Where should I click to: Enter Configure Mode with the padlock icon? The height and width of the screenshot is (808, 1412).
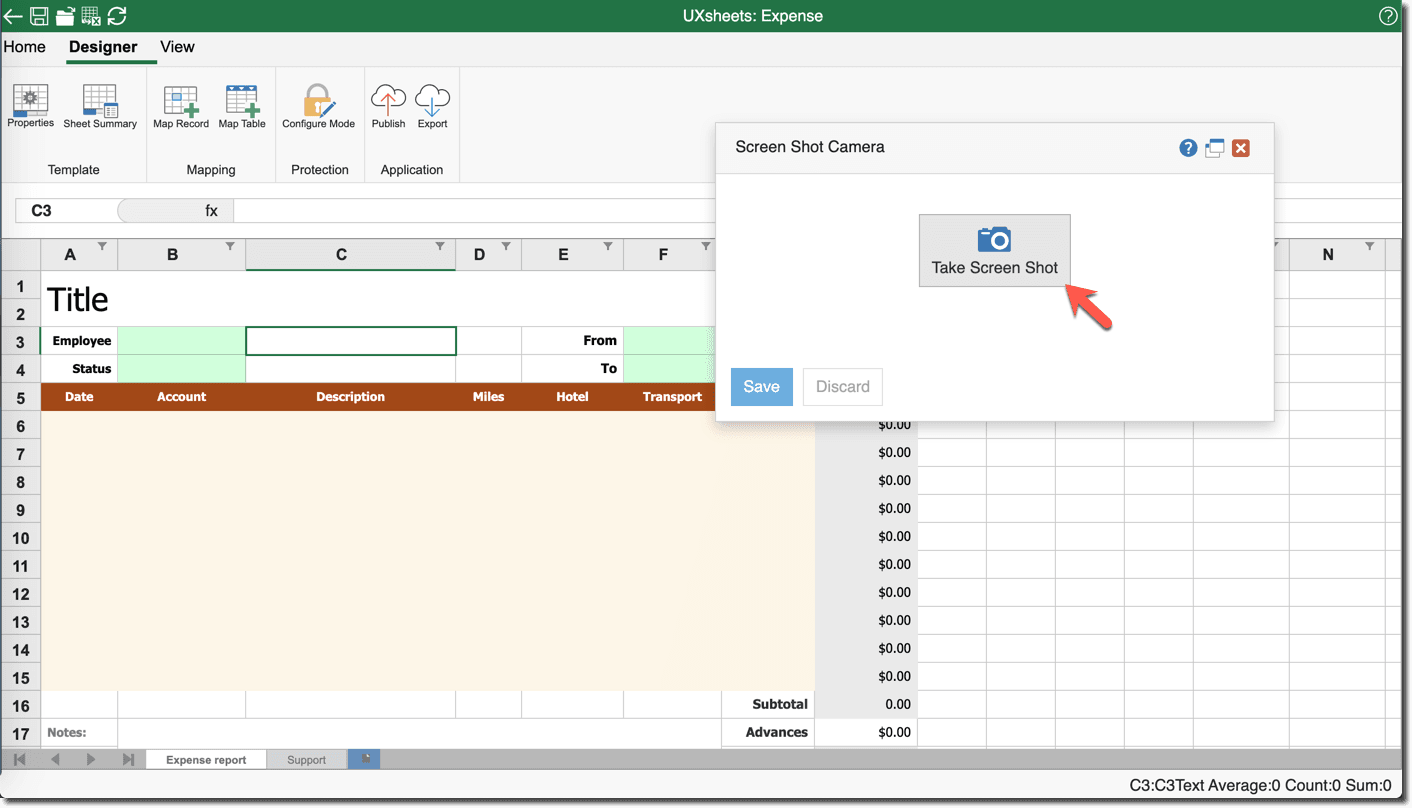tap(318, 107)
